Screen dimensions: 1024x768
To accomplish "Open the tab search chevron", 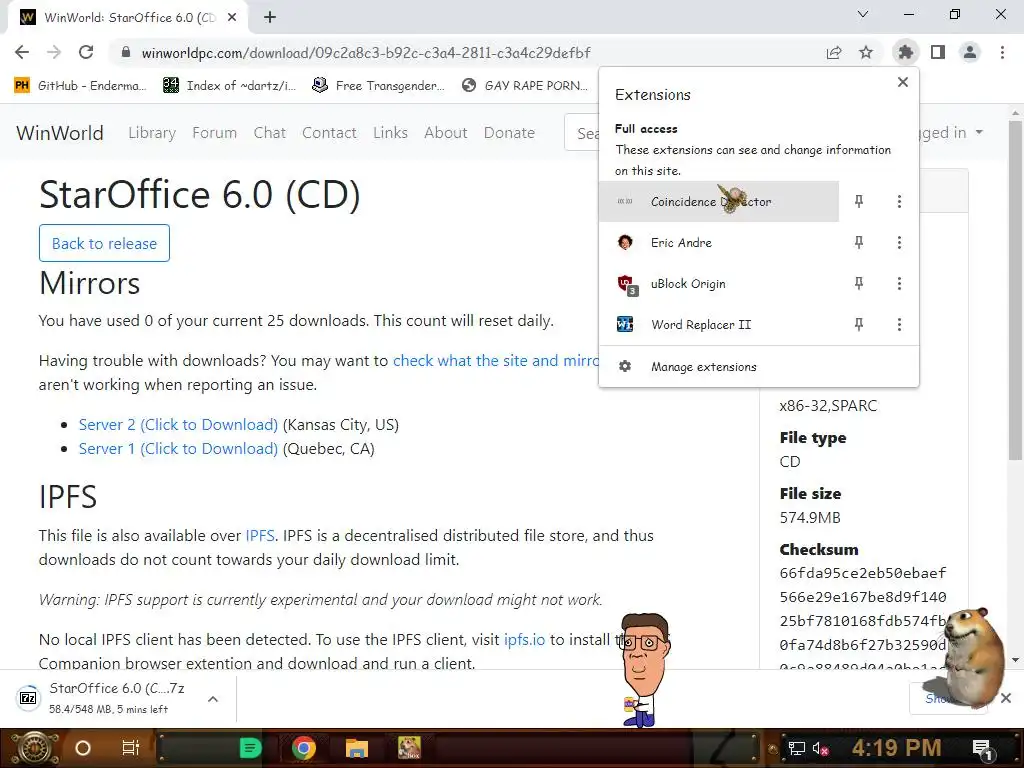I will click(863, 14).
